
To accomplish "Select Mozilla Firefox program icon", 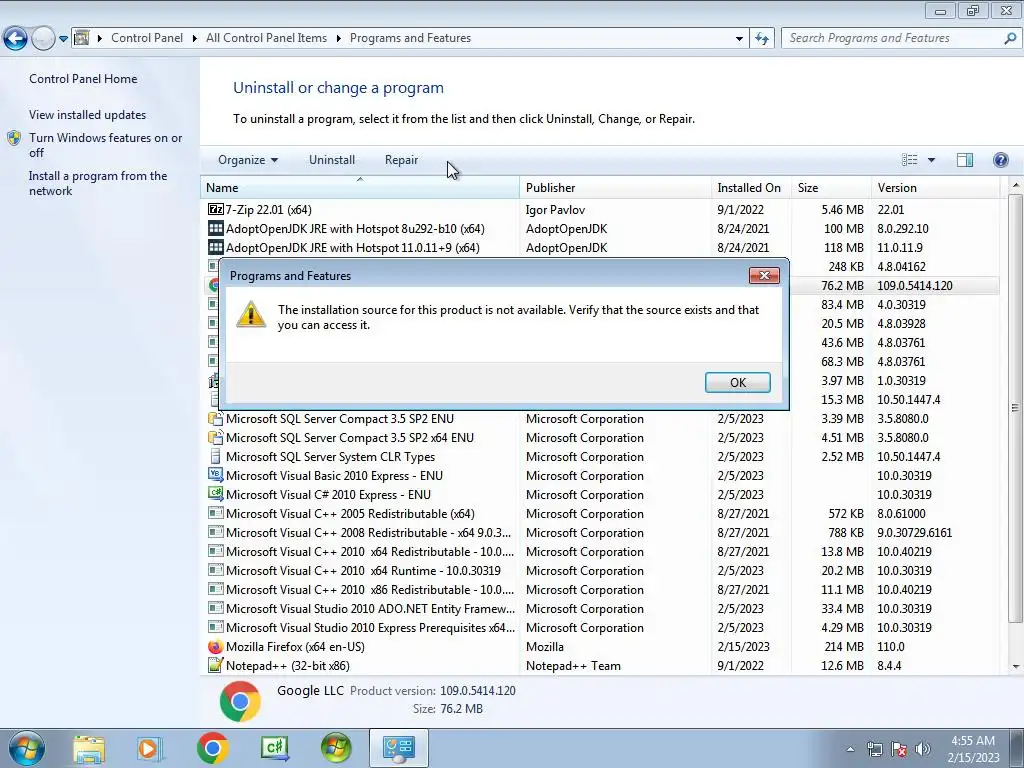I will point(216,647).
